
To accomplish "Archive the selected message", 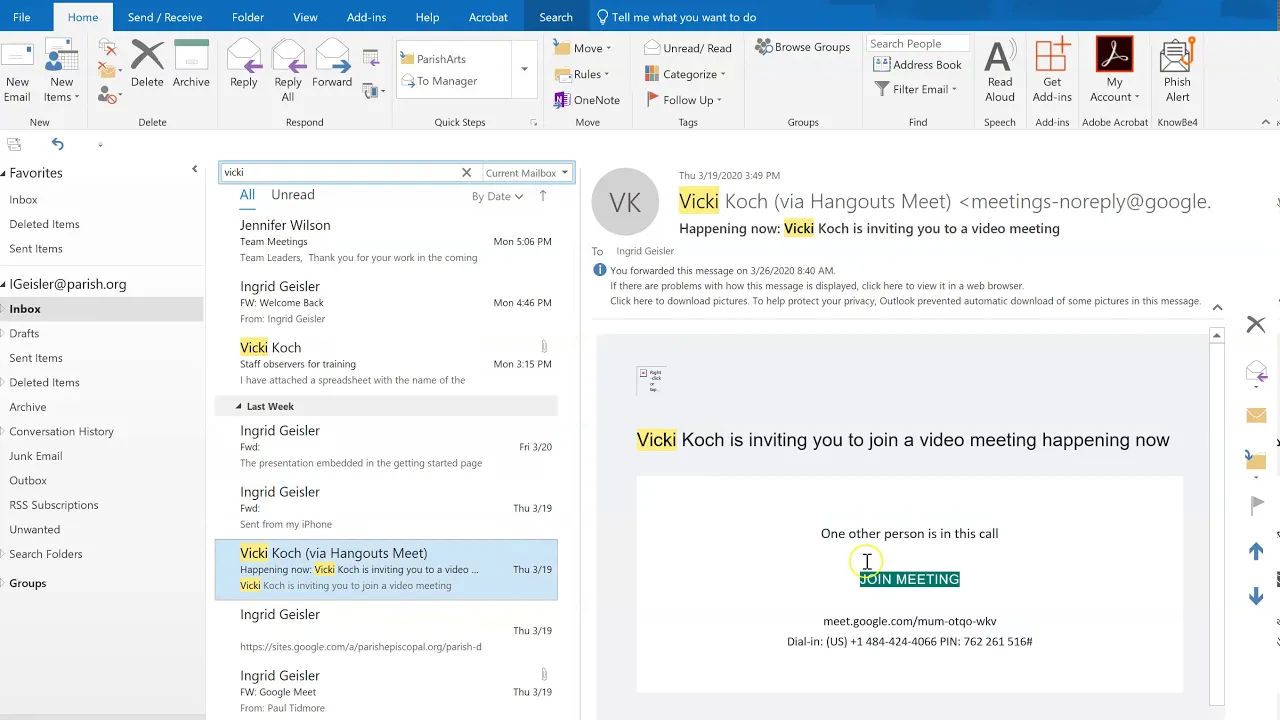I will coord(191,65).
